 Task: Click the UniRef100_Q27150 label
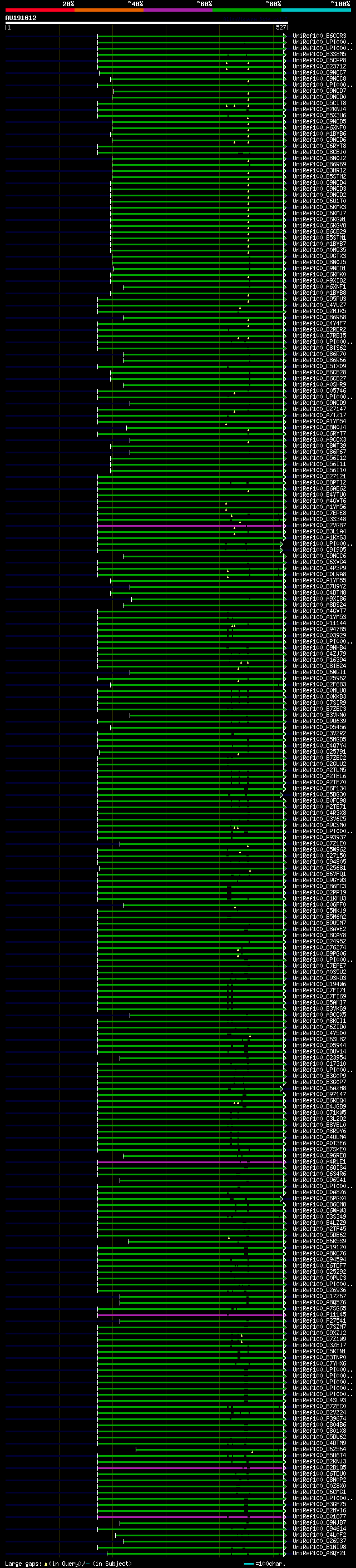pyautogui.click(x=319, y=856)
